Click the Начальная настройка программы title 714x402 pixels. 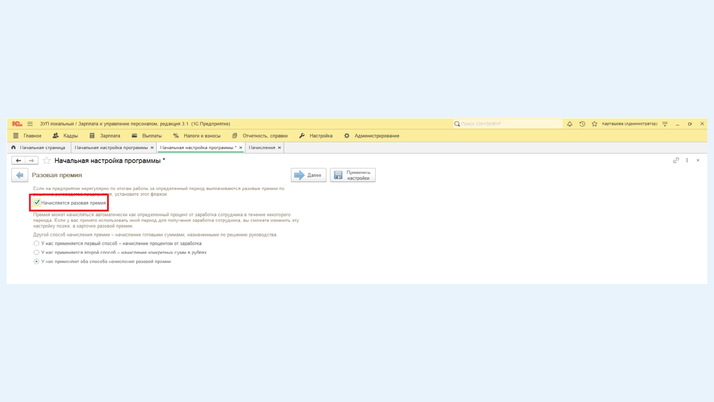coord(110,161)
